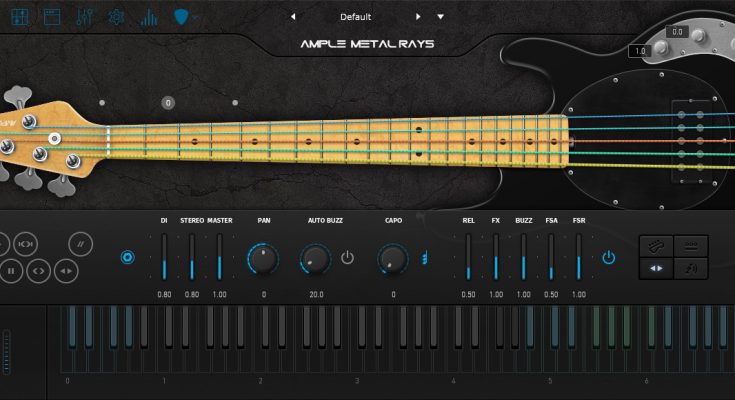Click the PAN knob
The height and width of the screenshot is (400, 735).
[x=263, y=259]
